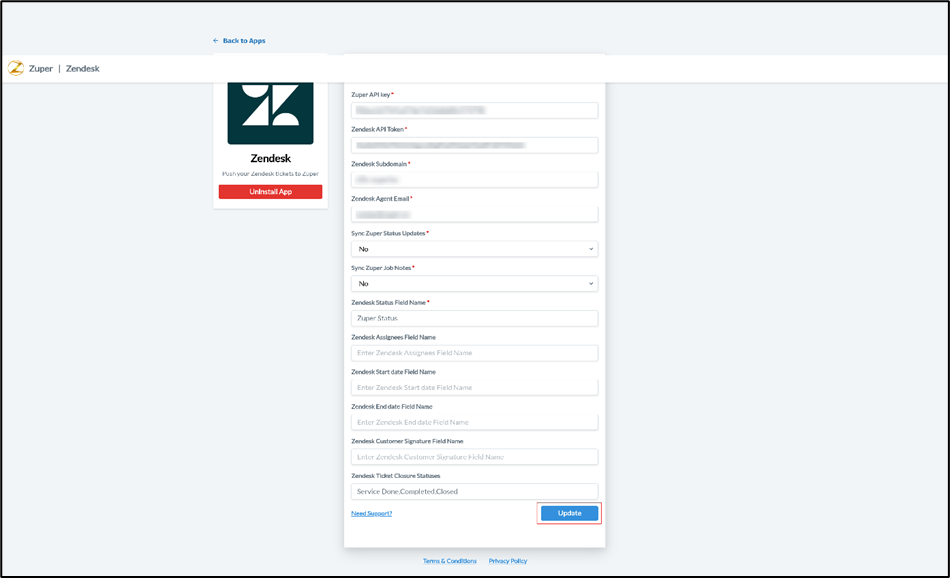Click the Zendesk app logo image
This screenshot has width=950, height=578.
click(270, 113)
